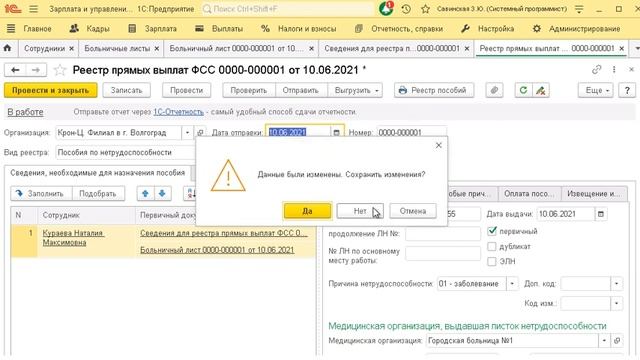Screen dimensions: 640x360
Task: Open the 1С-Отчетность link
Action: coord(178,112)
